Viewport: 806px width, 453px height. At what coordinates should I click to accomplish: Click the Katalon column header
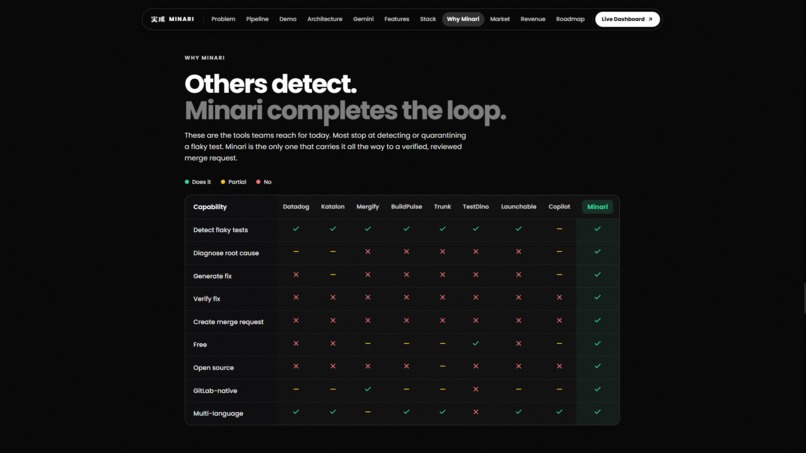pos(333,207)
